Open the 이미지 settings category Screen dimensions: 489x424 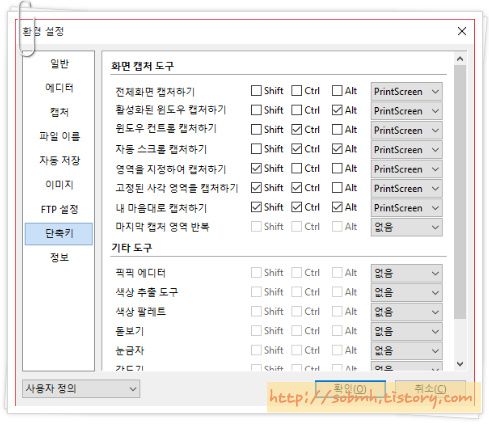(59, 185)
